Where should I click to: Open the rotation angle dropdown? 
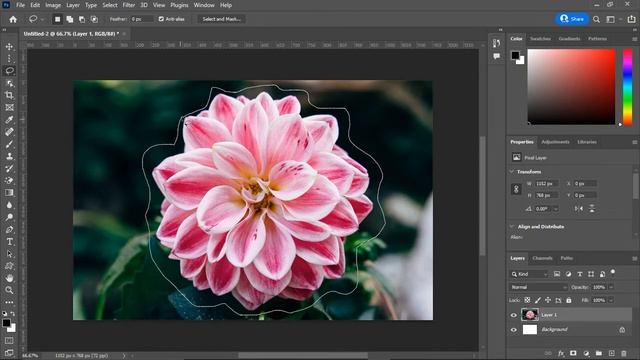click(x=556, y=209)
